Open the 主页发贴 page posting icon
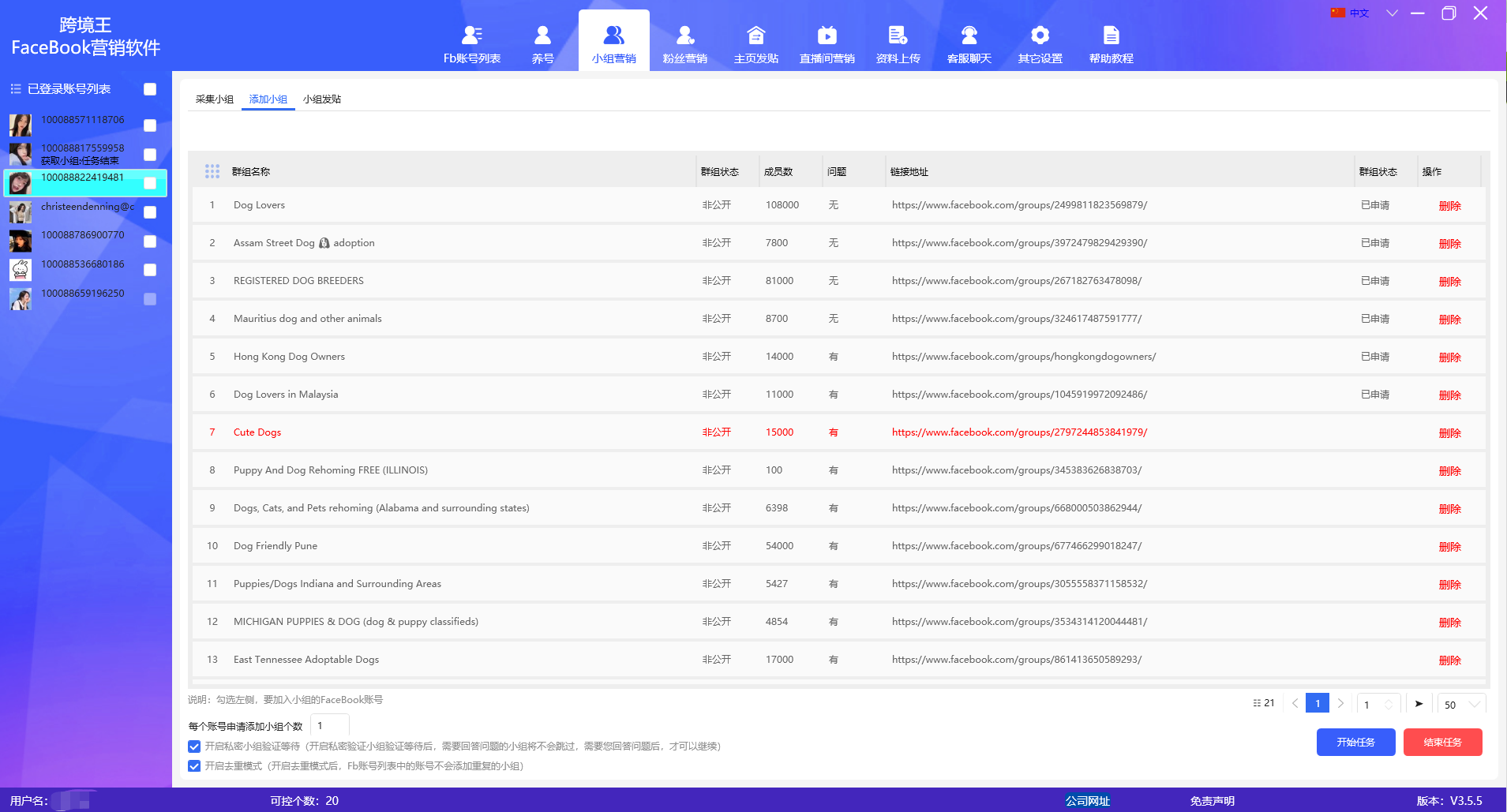1507x812 pixels. (x=755, y=36)
